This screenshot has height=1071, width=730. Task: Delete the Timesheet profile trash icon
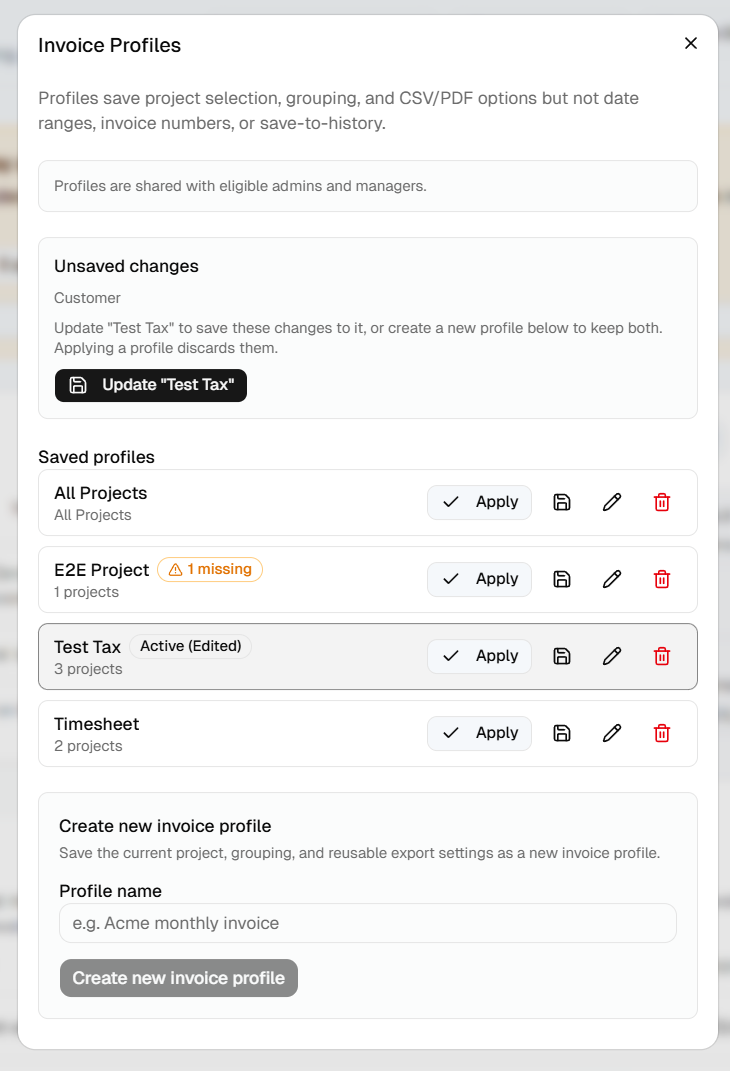pyautogui.click(x=662, y=734)
